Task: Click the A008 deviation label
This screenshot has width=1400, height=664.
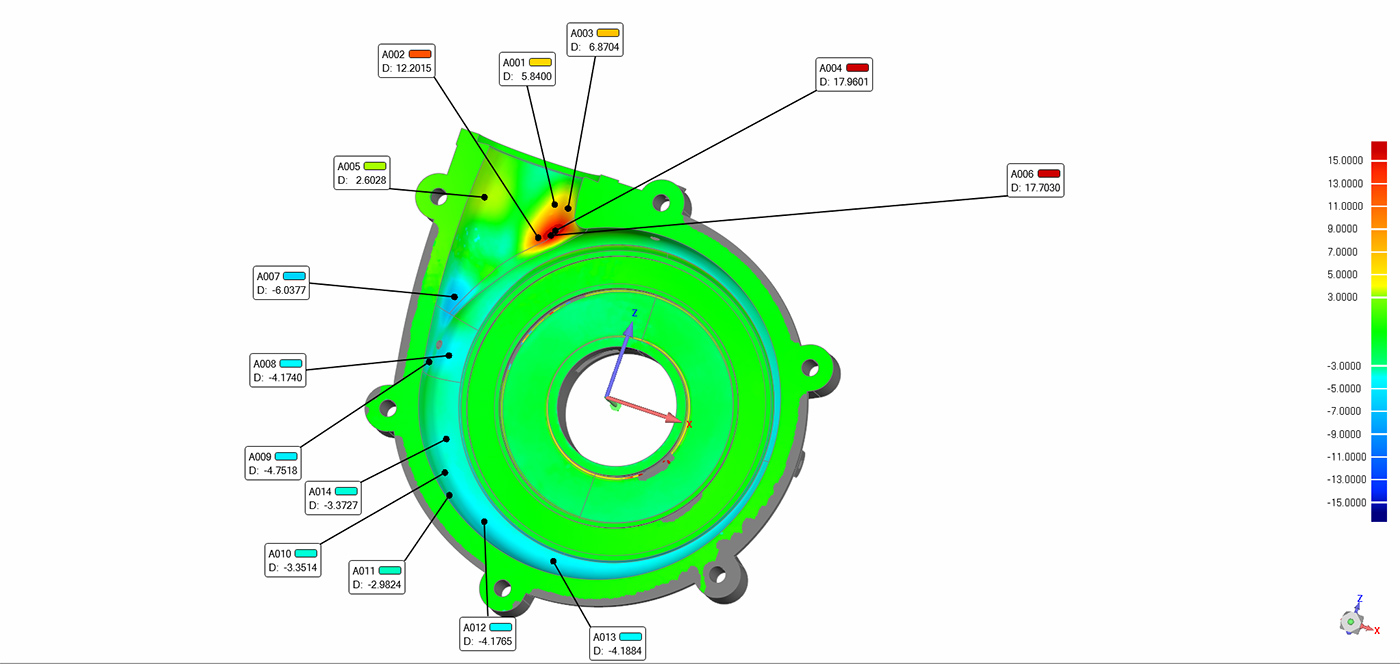Action: [277, 370]
